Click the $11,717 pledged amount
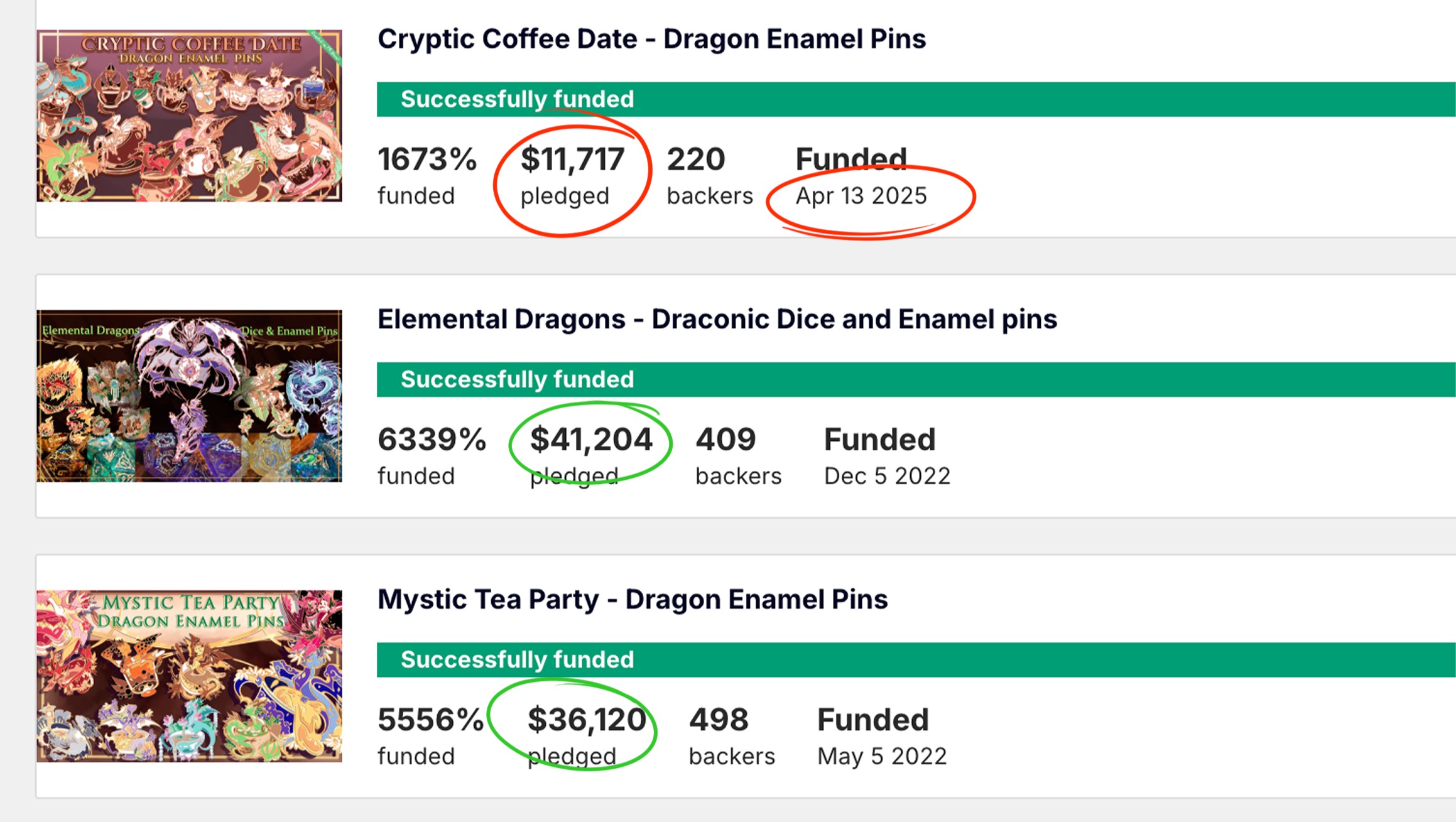1456x822 pixels. tap(572, 160)
